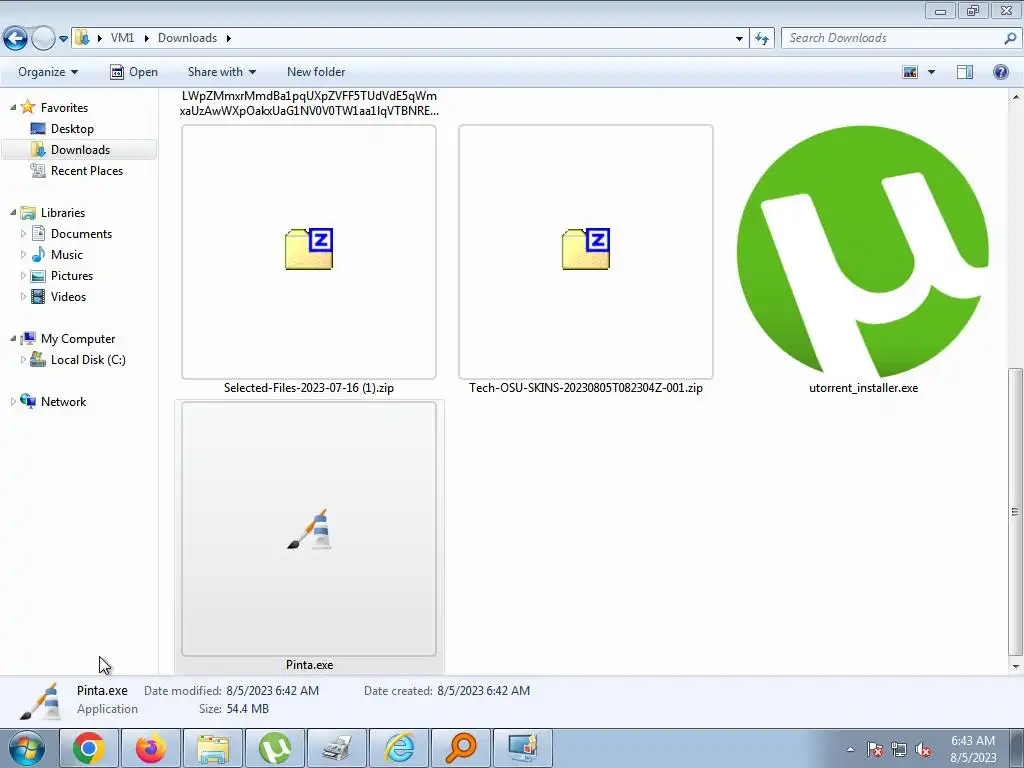Open the address bar history dropdown
1024x768 pixels.
click(x=739, y=39)
